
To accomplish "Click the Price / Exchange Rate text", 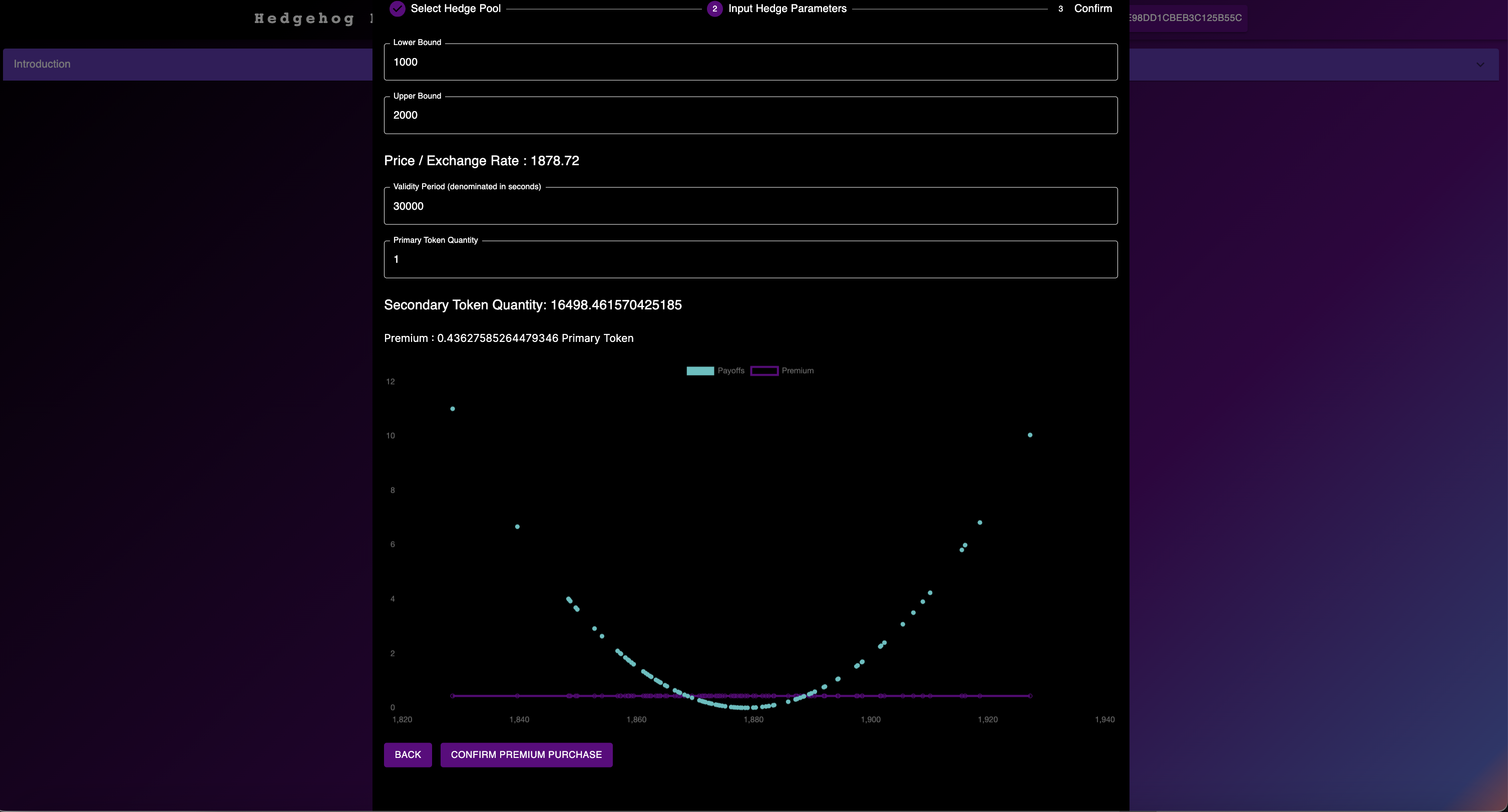I will click(x=481, y=161).
